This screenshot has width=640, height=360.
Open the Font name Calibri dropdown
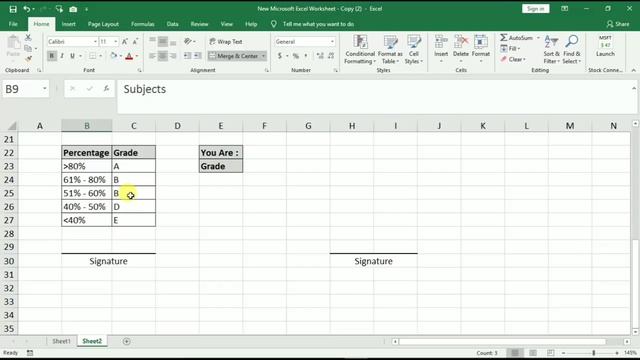95,42
